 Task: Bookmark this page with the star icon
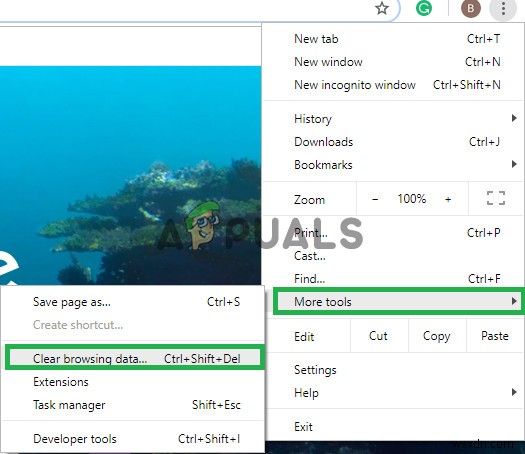coord(382,8)
